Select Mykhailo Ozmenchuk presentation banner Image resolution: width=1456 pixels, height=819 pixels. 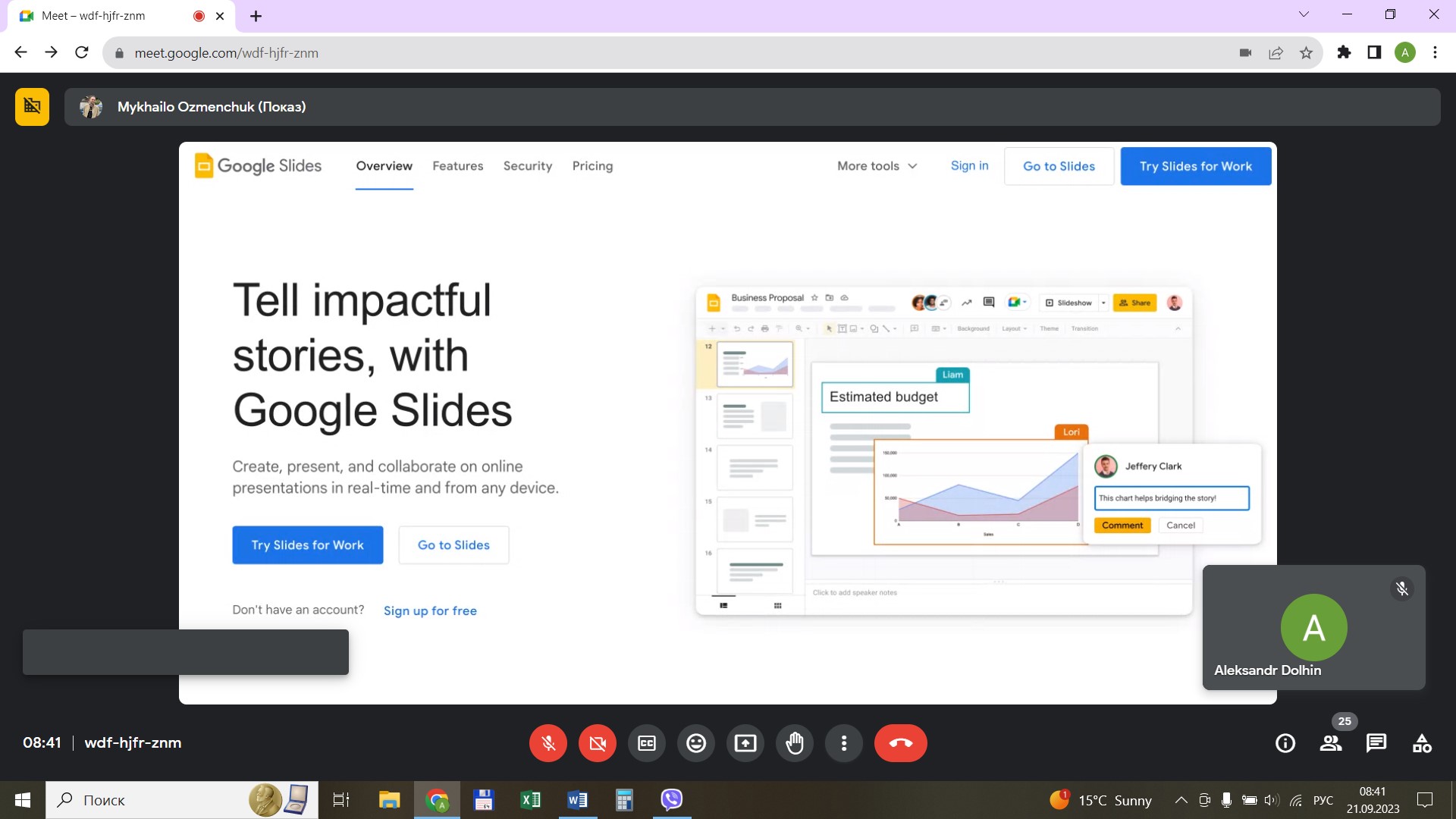pos(752,107)
